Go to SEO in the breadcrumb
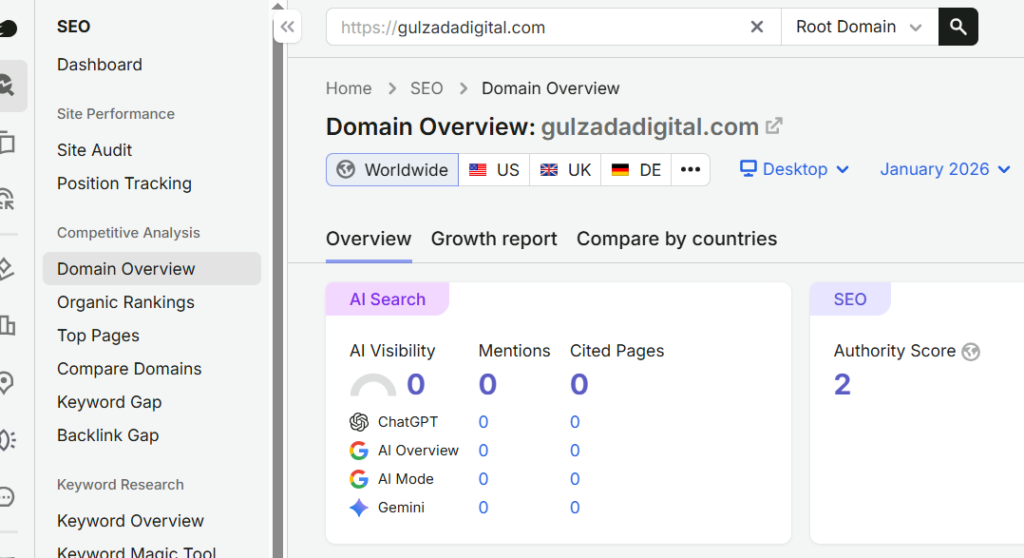The width and height of the screenshot is (1024, 558). click(x=426, y=88)
